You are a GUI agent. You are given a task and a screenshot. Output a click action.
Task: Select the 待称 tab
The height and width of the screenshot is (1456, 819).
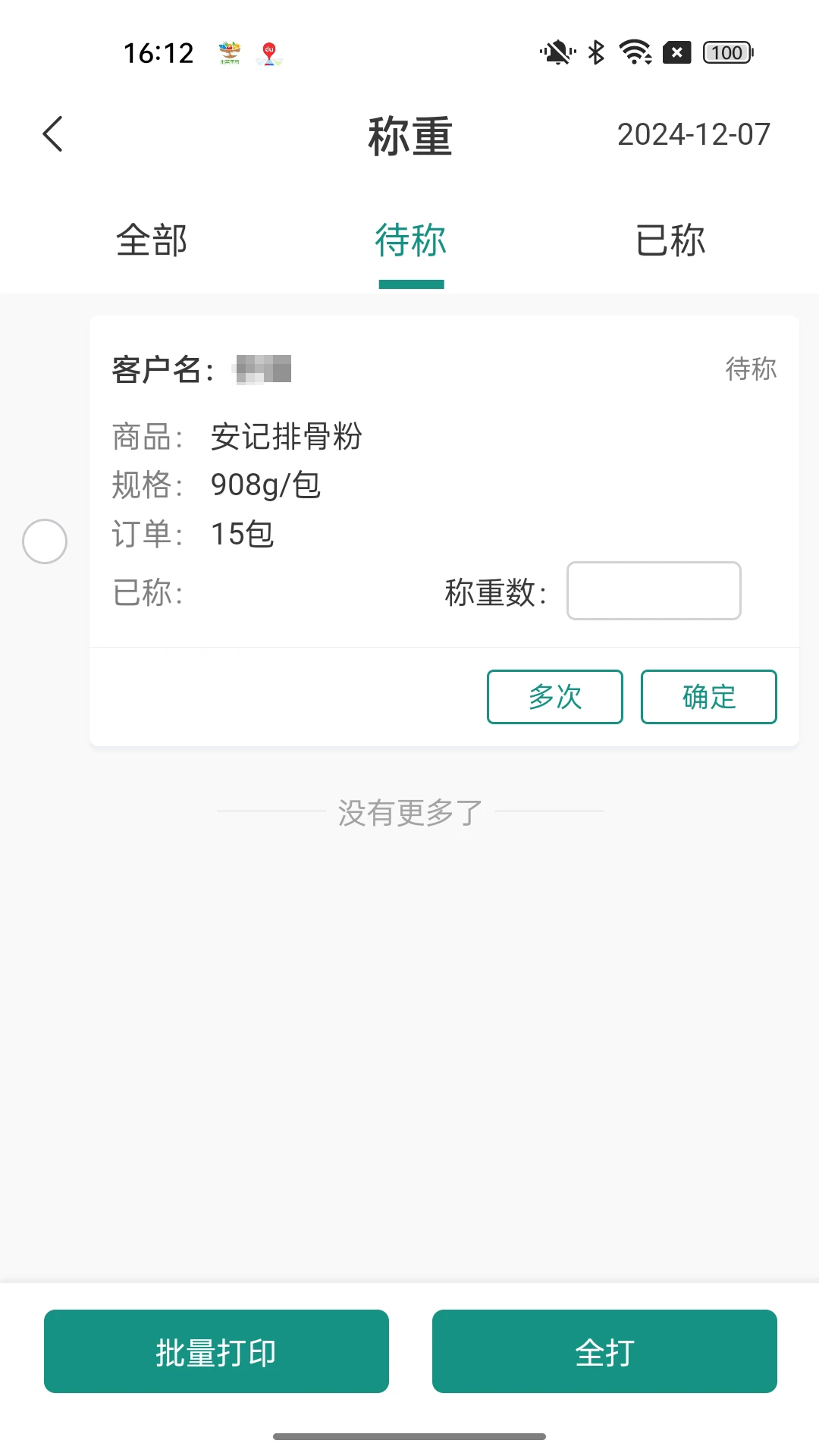[x=411, y=241]
